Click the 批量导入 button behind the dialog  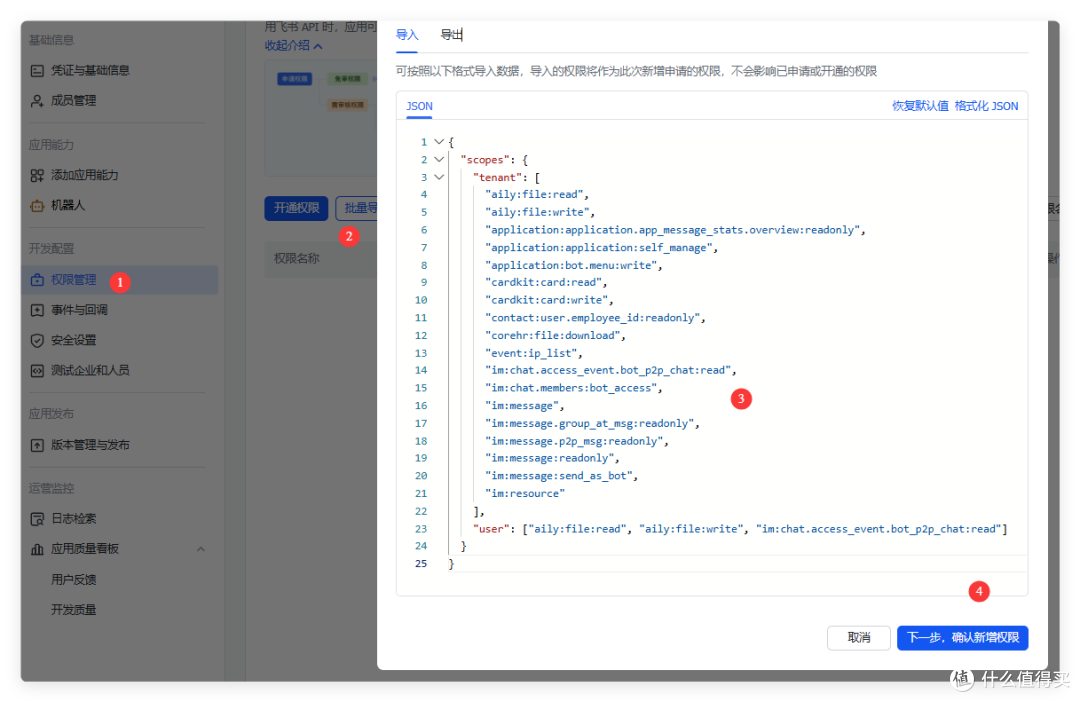357,208
